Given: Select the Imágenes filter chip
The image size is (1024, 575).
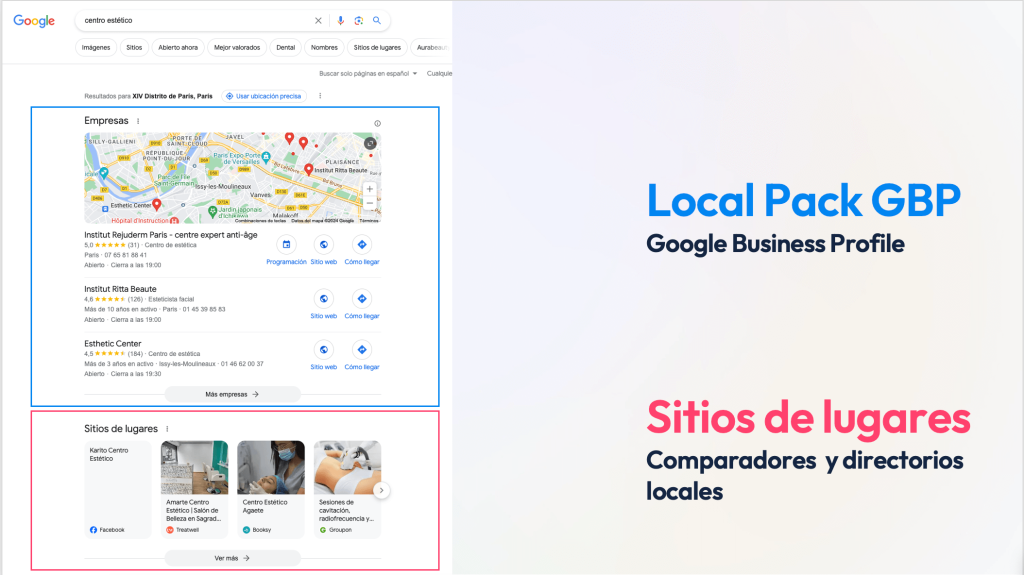Looking at the screenshot, I should (x=96, y=47).
